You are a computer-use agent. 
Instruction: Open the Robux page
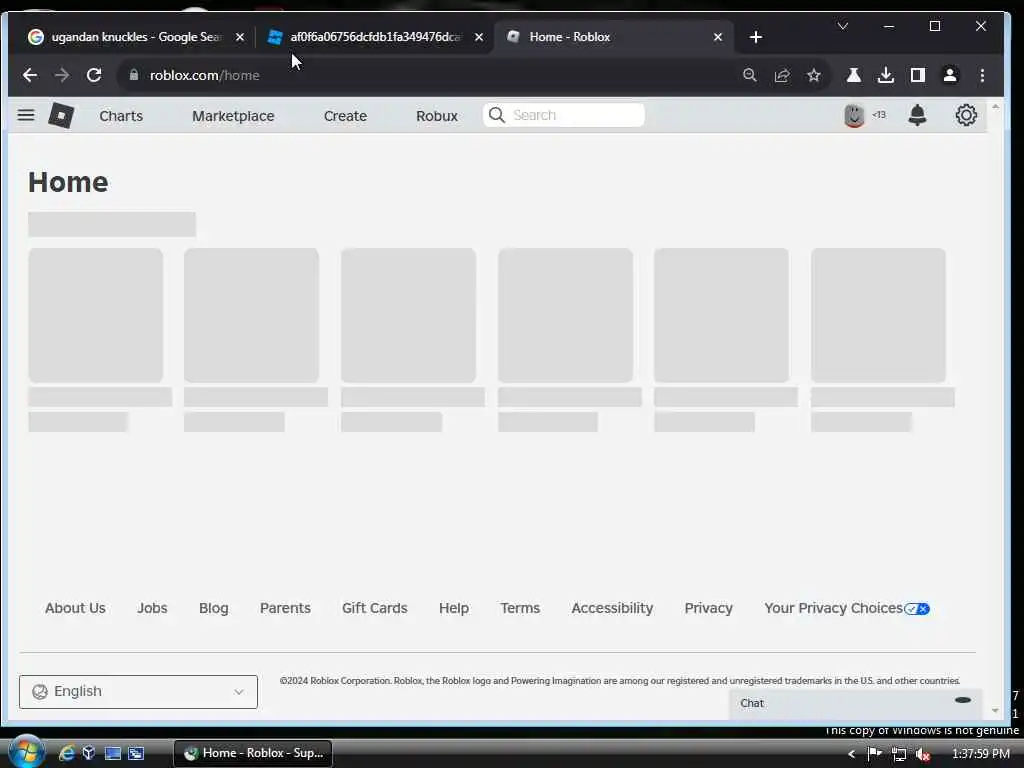click(437, 116)
